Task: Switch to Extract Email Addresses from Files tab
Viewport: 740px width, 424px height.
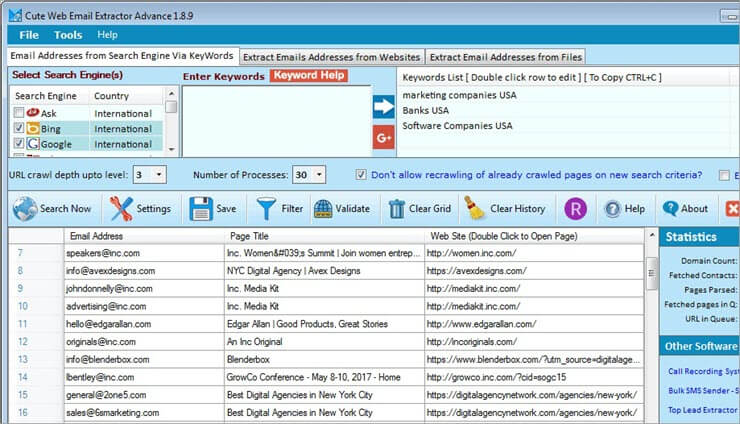Action: [x=505, y=57]
